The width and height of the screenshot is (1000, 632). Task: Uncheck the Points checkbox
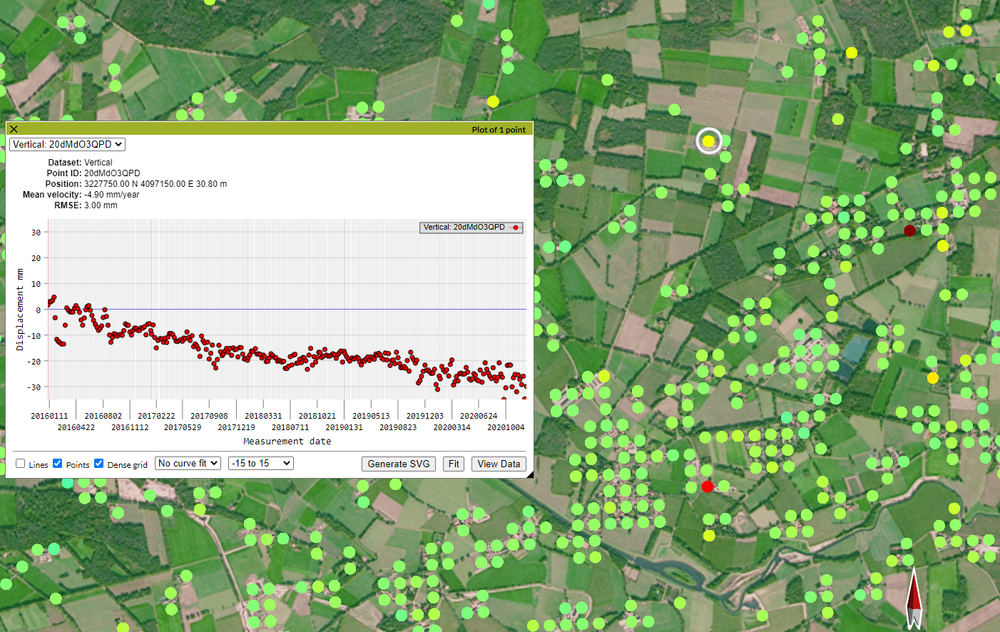tap(57, 464)
